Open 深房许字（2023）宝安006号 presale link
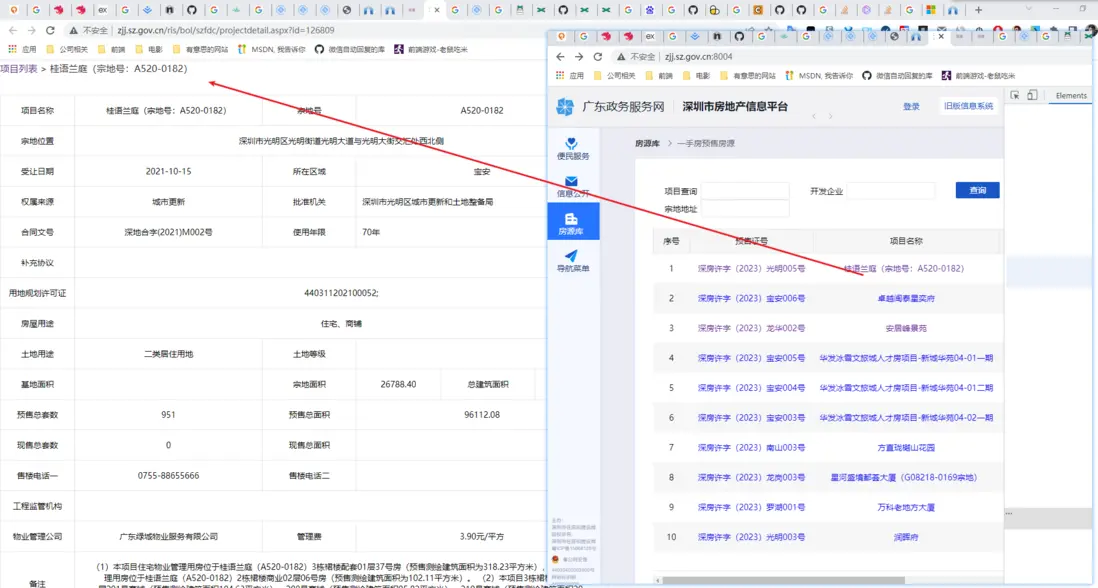 pos(751,298)
